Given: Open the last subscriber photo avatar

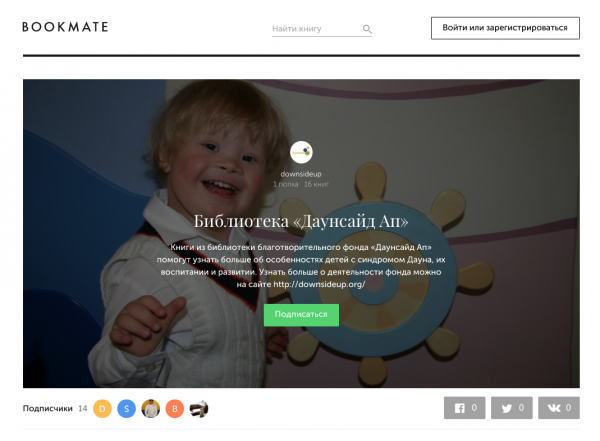Looking at the screenshot, I should point(199,408).
